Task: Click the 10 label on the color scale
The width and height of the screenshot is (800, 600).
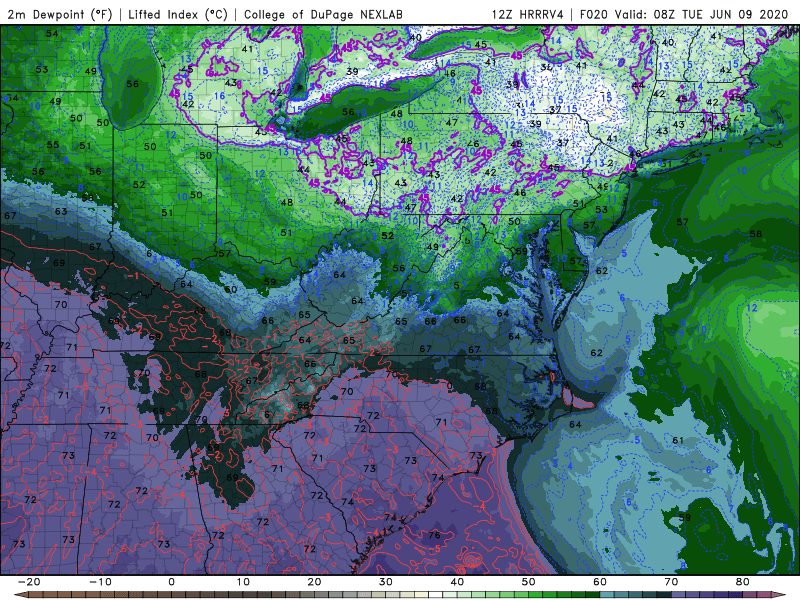Action: click(243, 582)
